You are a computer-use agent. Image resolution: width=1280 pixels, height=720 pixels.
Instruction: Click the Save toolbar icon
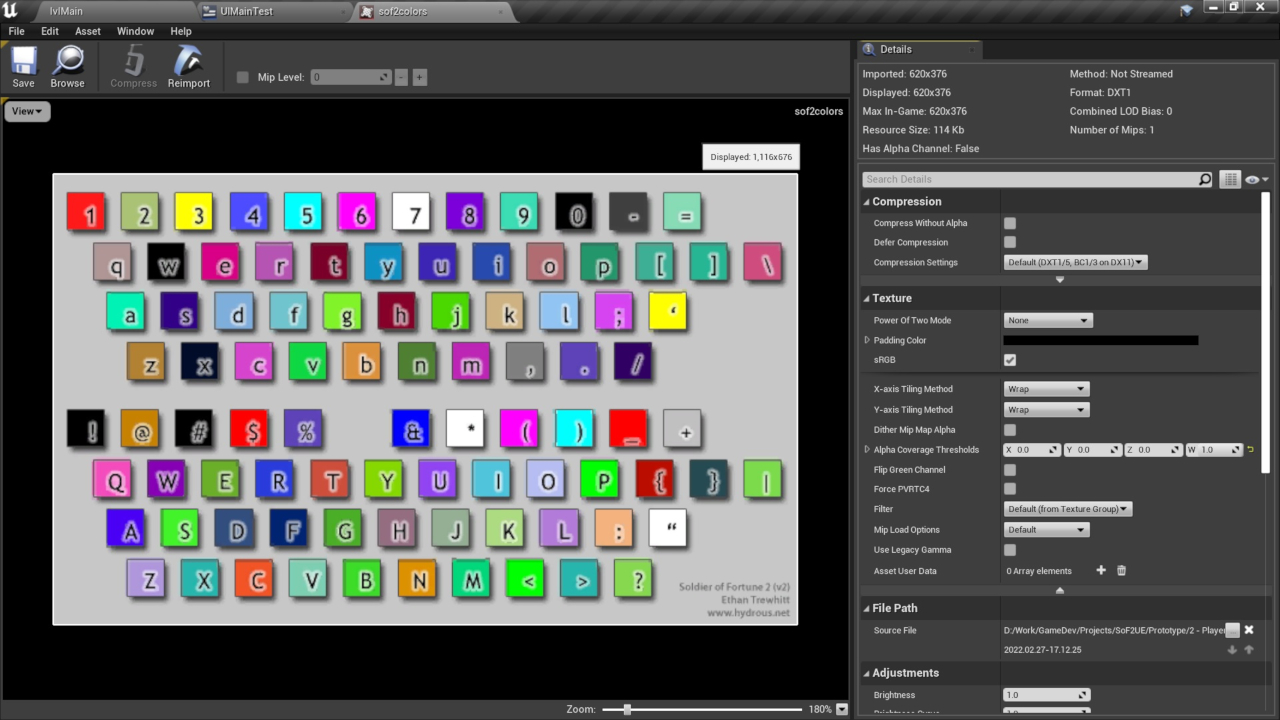pyautogui.click(x=23, y=67)
